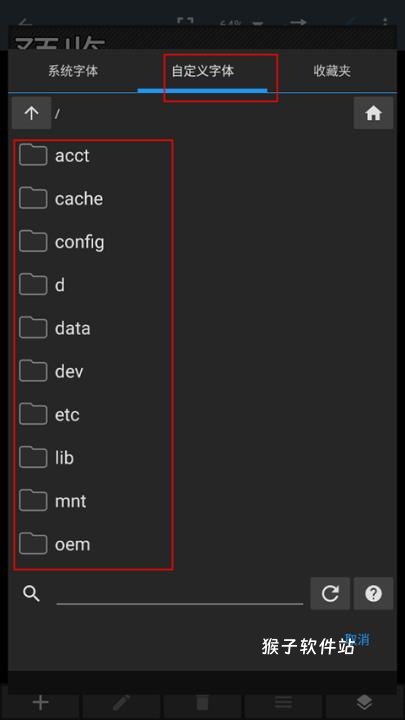Tap the search magnifier icon
The width and height of the screenshot is (405, 720).
(31, 594)
